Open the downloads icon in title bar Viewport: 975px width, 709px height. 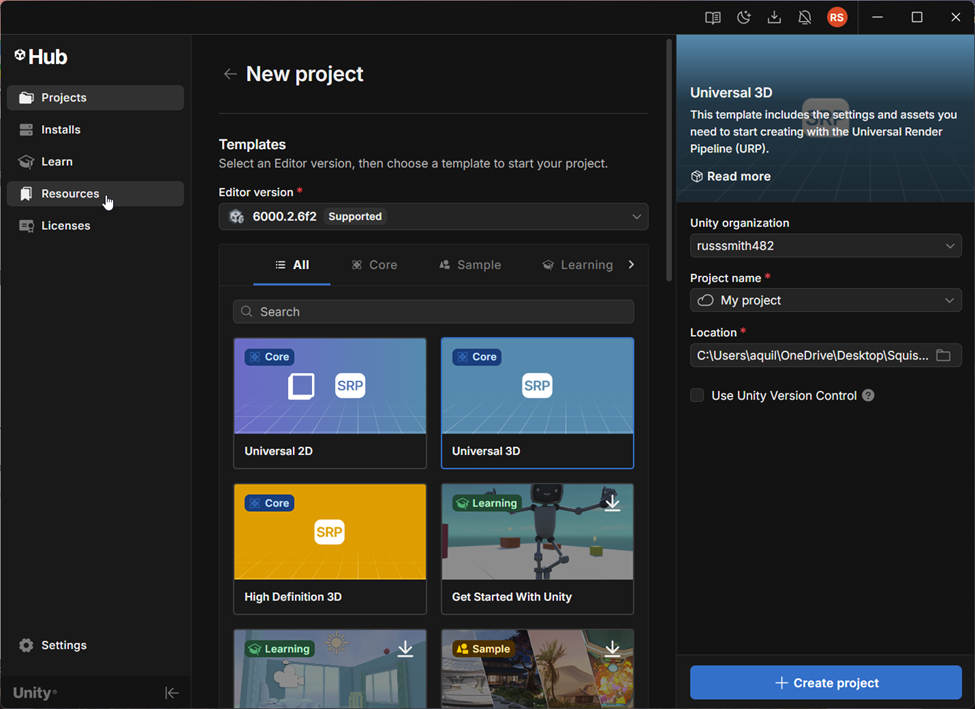click(774, 17)
